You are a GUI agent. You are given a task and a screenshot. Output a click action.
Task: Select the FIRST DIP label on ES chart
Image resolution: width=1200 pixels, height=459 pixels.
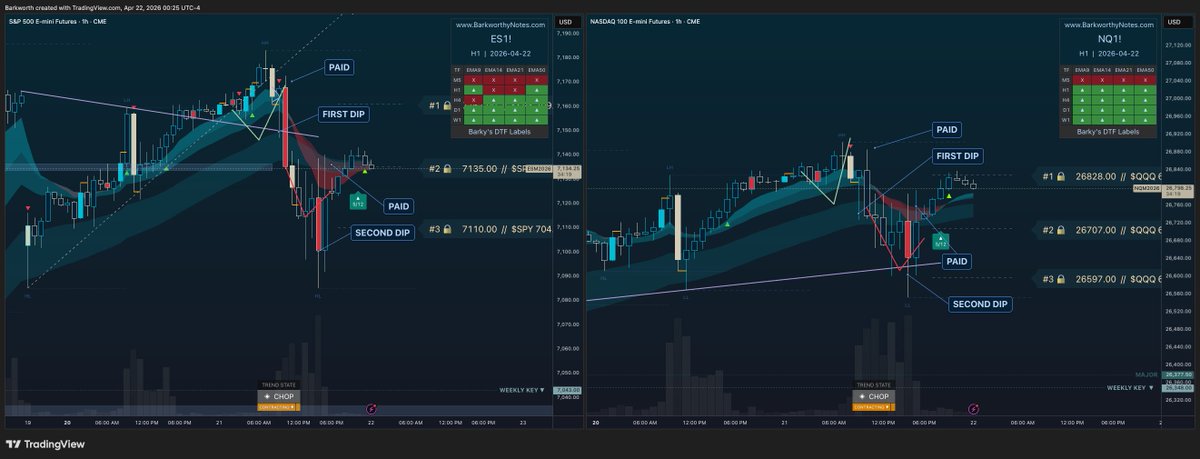[343, 114]
